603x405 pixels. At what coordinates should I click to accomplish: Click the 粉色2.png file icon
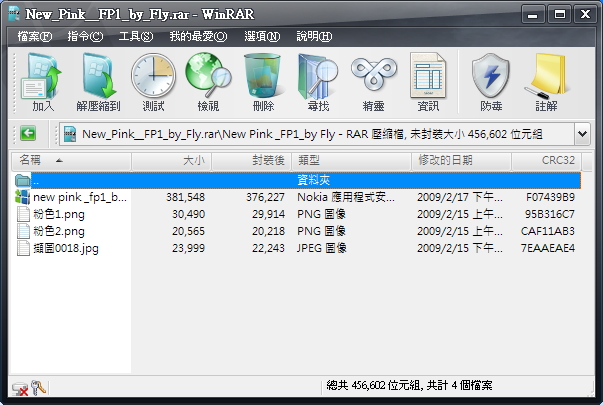(x=23, y=231)
